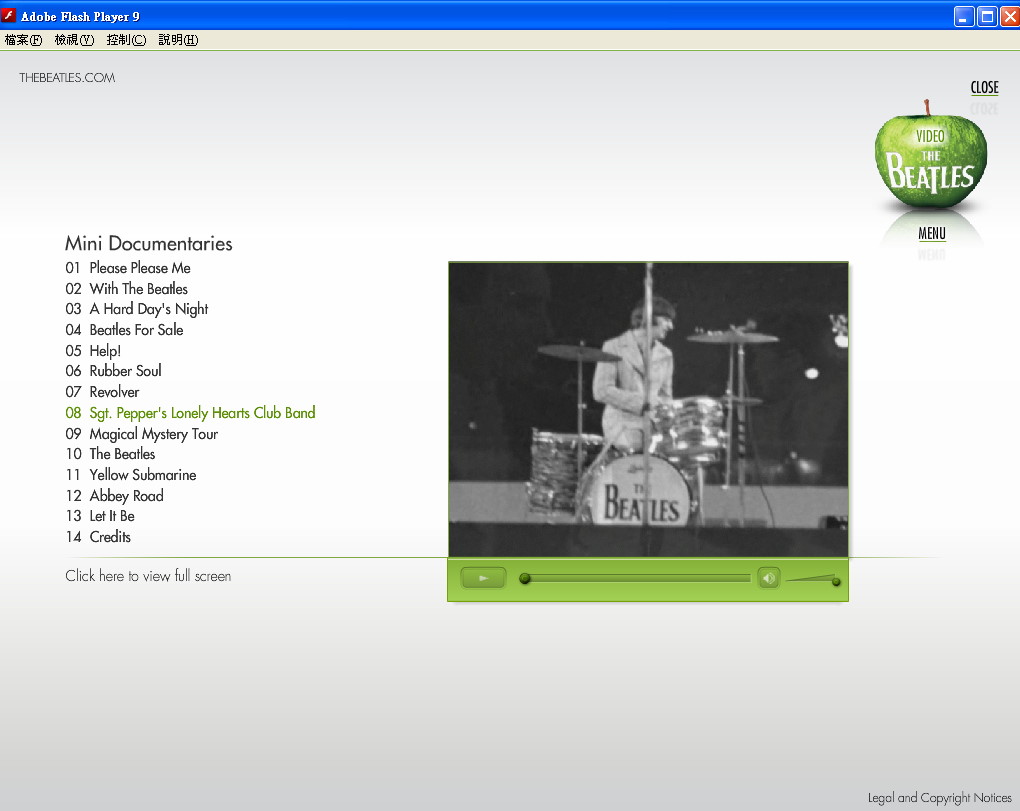Screen dimensions: 1020x811
Task: Open Legal and Copyright Notices
Action: point(939,797)
